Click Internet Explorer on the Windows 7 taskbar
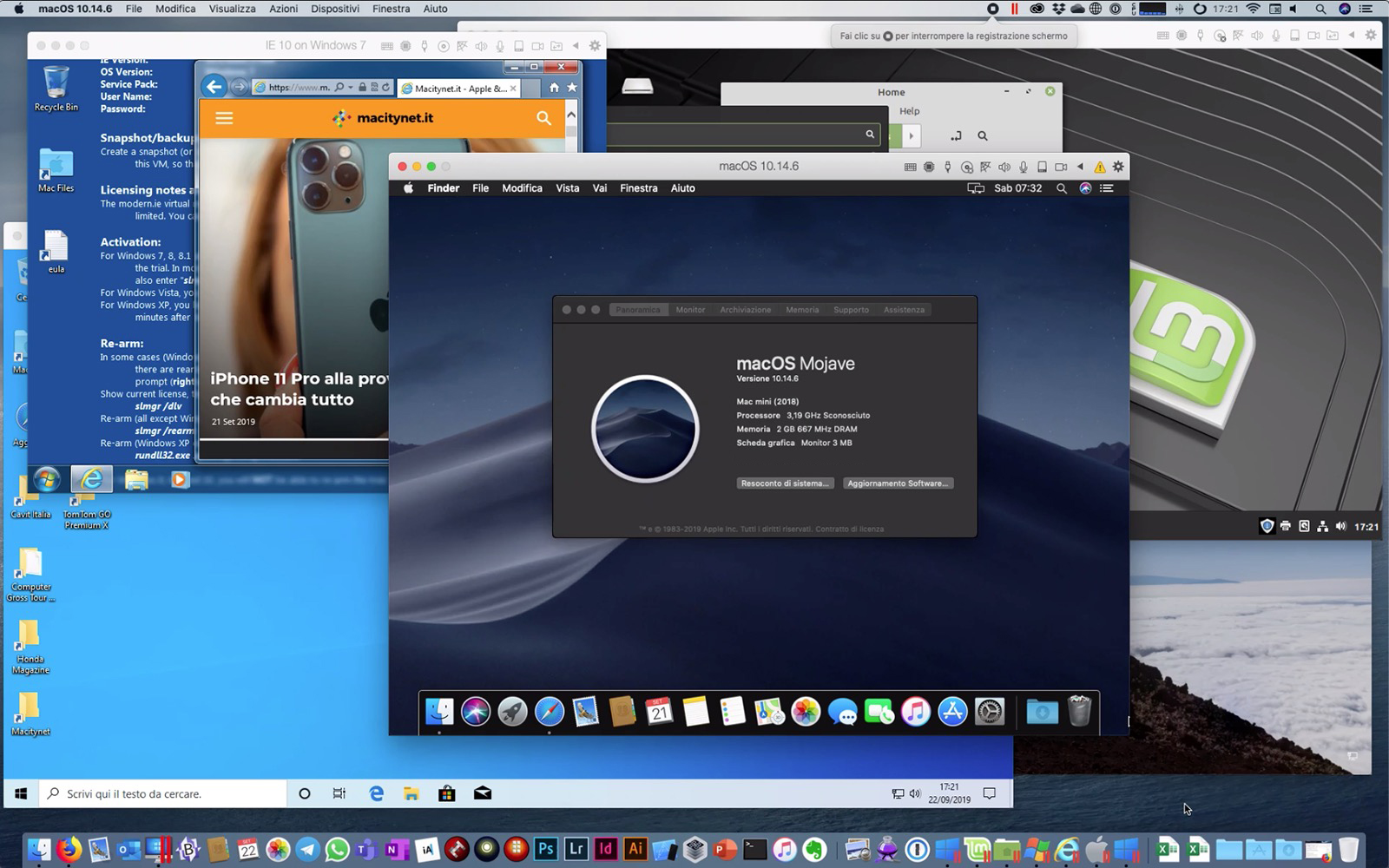This screenshot has width=1389, height=868. tap(91, 479)
